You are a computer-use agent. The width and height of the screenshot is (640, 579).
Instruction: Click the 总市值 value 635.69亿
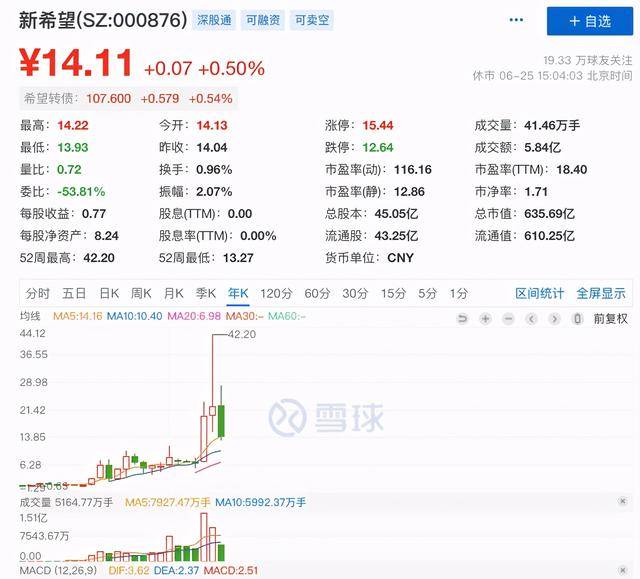click(549, 213)
